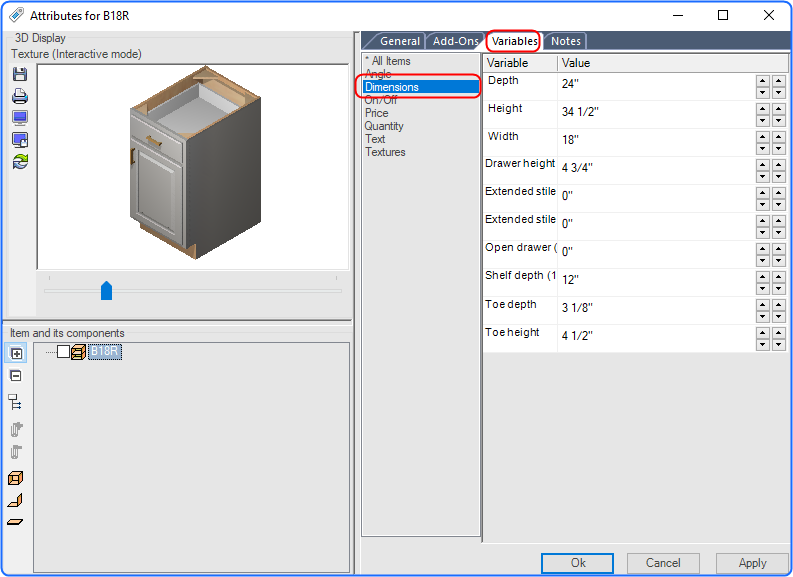The image size is (793, 577).
Task: Click the flat orange panel icon
Action: (x=16, y=522)
